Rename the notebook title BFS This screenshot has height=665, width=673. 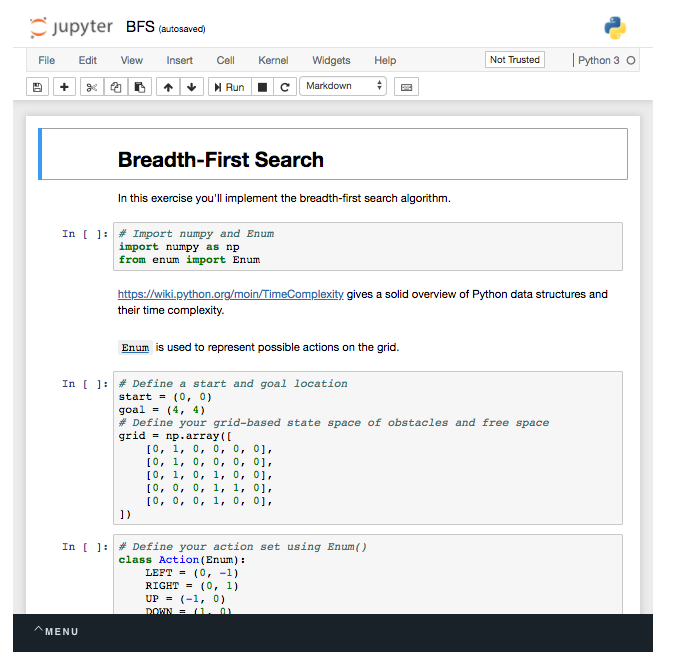(x=140, y=27)
